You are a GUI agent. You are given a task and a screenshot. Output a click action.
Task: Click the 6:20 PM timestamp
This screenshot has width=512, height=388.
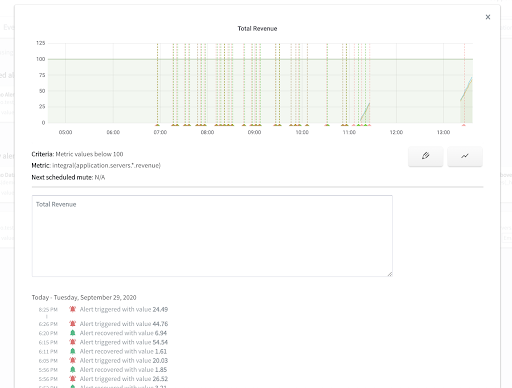pyautogui.click(x=48, y=333)
